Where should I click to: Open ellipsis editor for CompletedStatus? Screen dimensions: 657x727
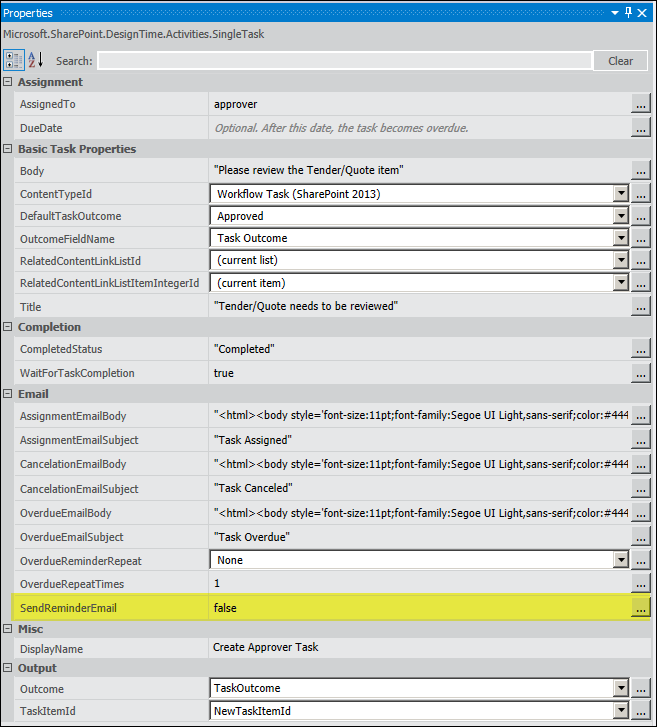pyautogui.click(x=641, y=349)
